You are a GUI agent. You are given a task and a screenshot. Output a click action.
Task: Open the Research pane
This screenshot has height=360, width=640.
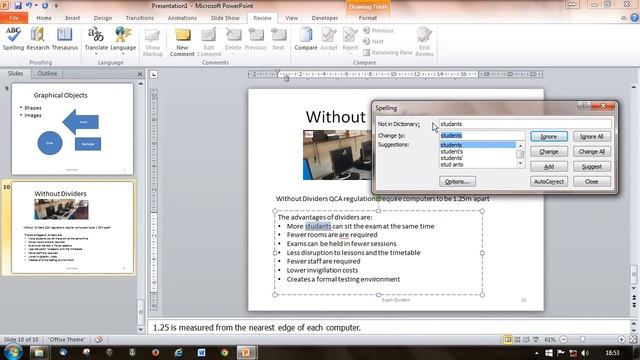pyautogui.click(x=38, y=39)
